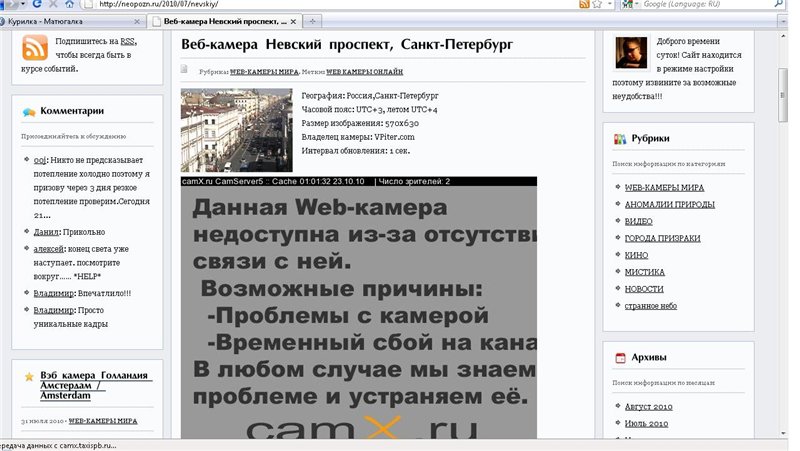Open the КИНО category
This screenshot has height=451, width=800.
(x=637, y=255)
